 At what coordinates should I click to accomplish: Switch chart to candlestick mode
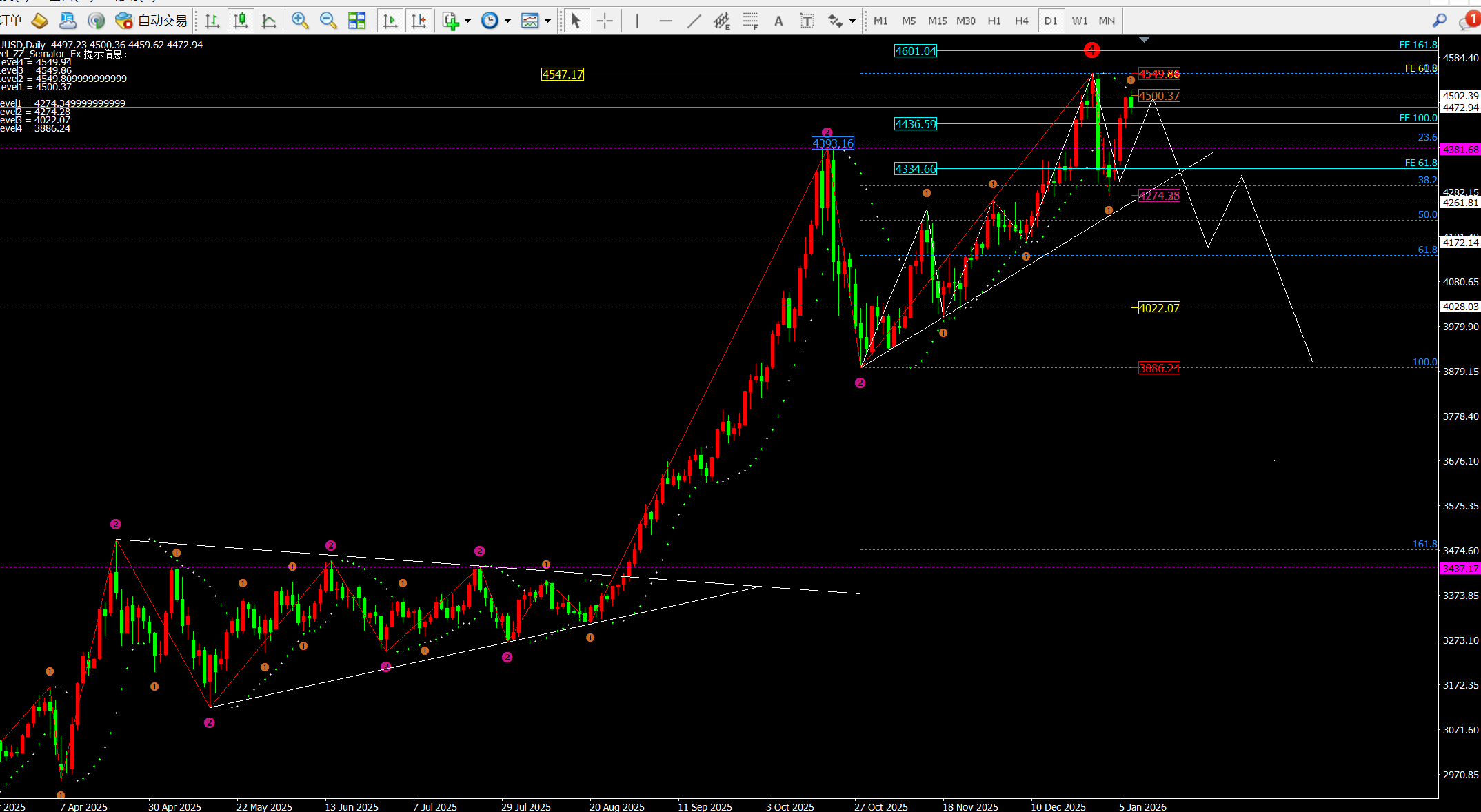[x=241, y=21]
